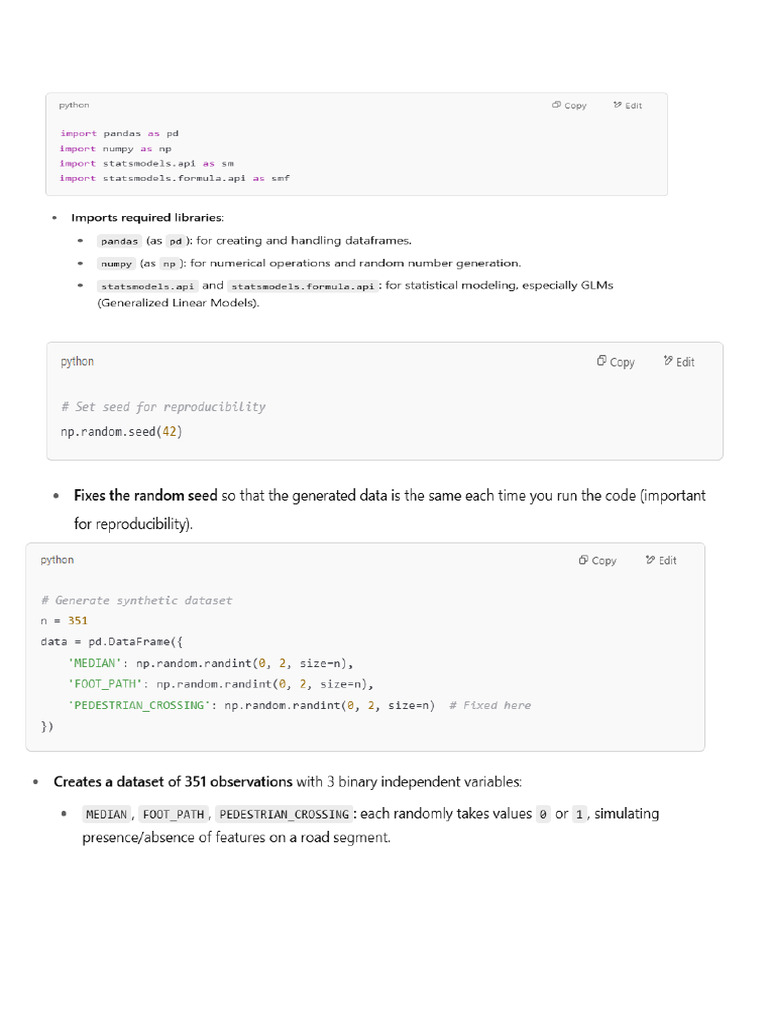Click the 'n = 351' code line

click(x=64, y=620)
